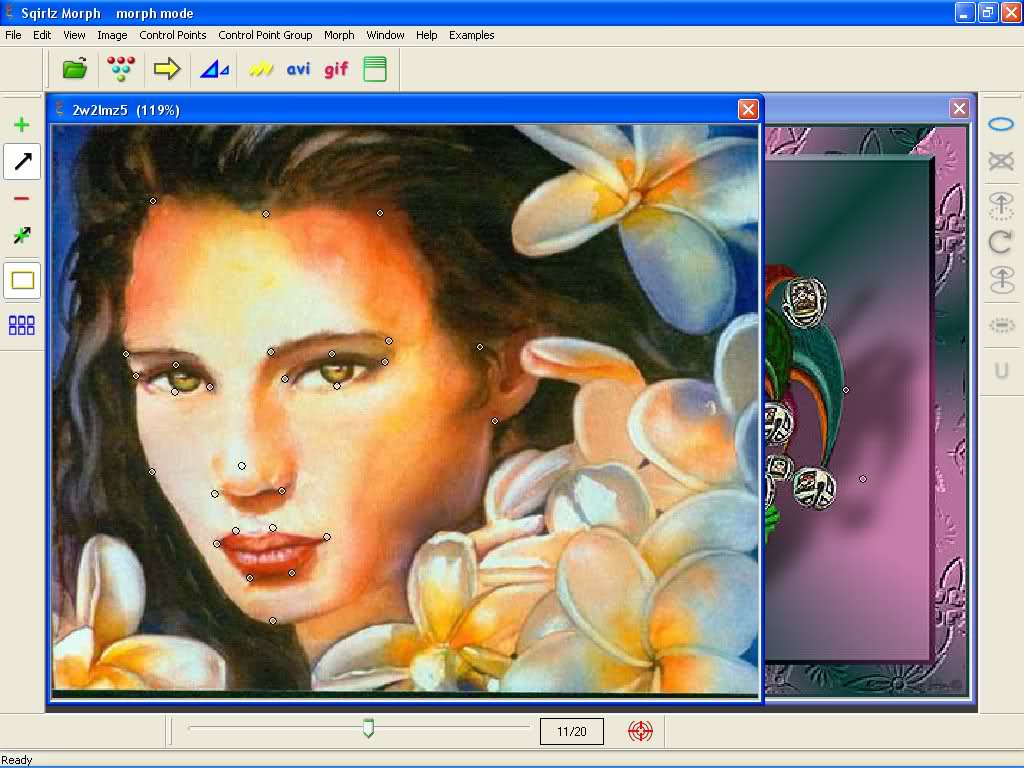1024x768 pixels.
Task: Select the green diagonal arrow tool
Action: point(22,235)
